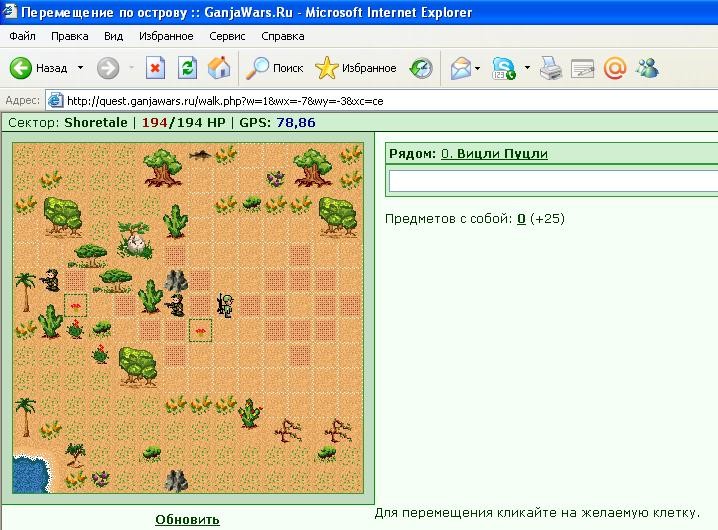This screenshot has width=718, height=530.
Task: Click the soldier next to the palm tree
Action: coord(50,279)
